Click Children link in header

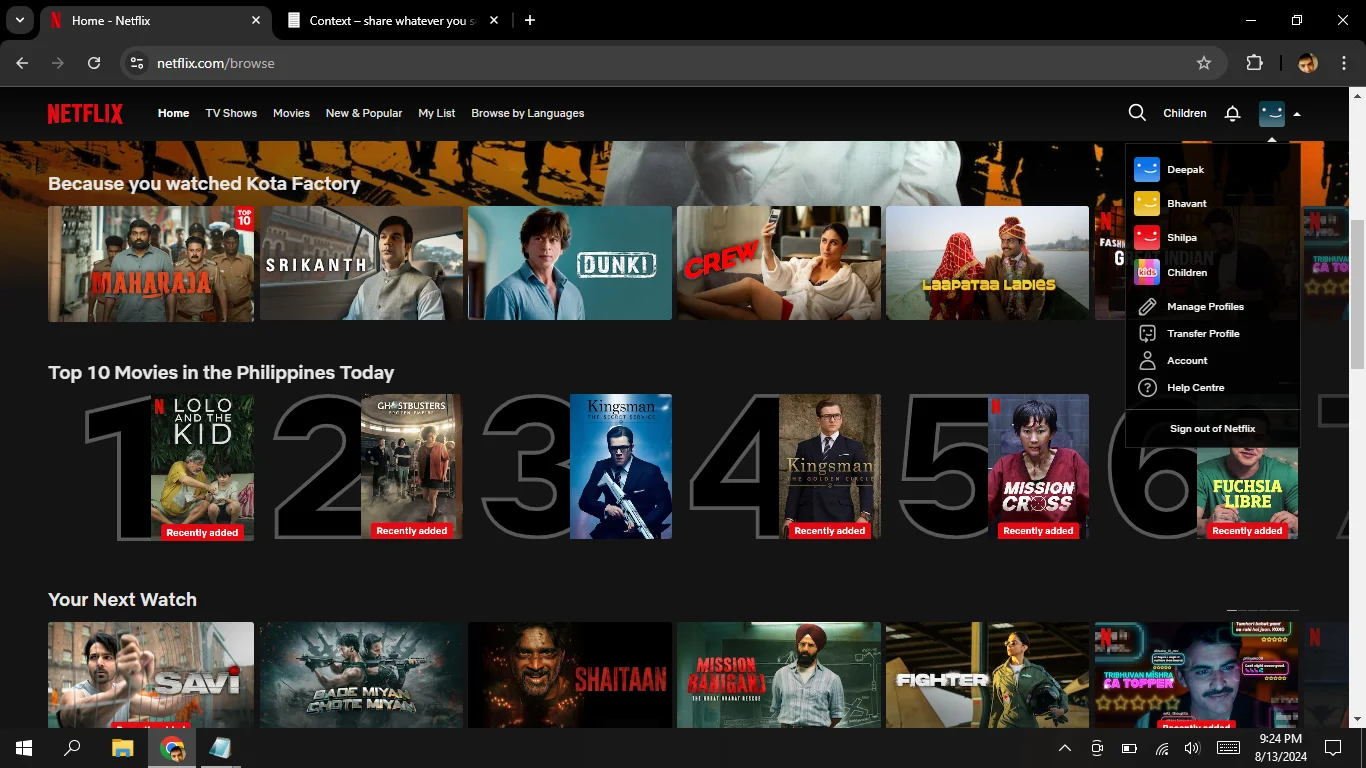coord(1185,113)
